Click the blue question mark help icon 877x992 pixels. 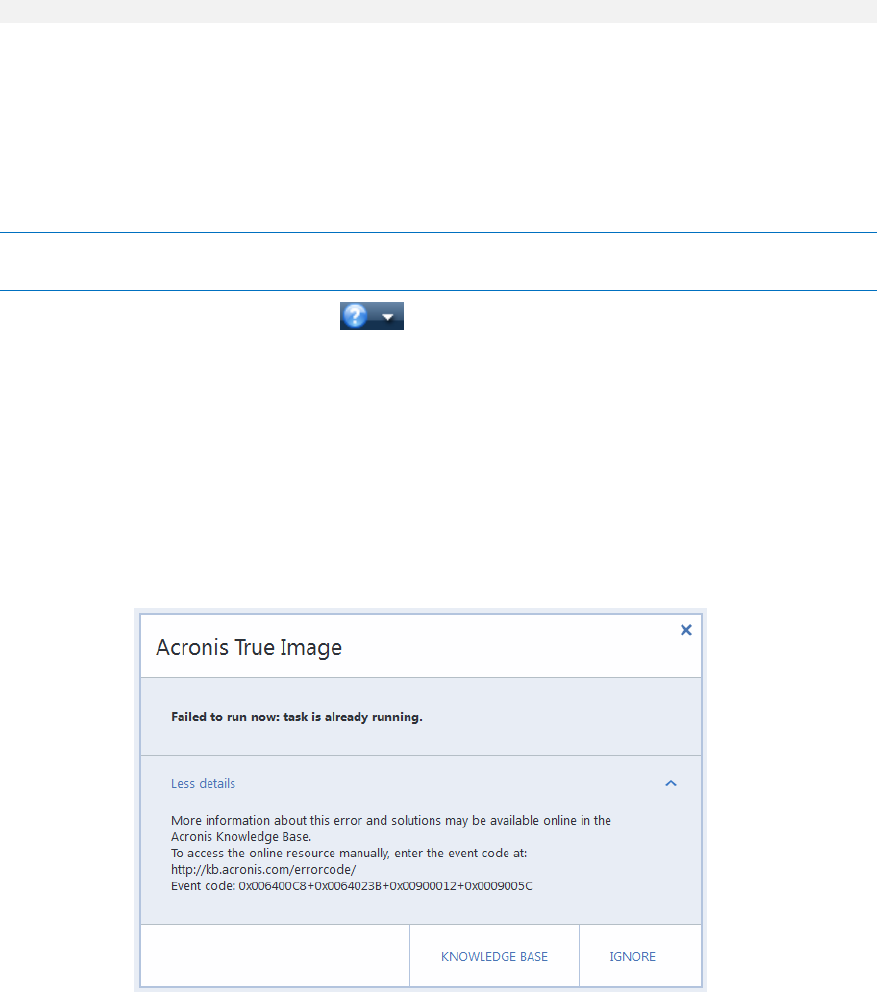[x=355, y=316]
